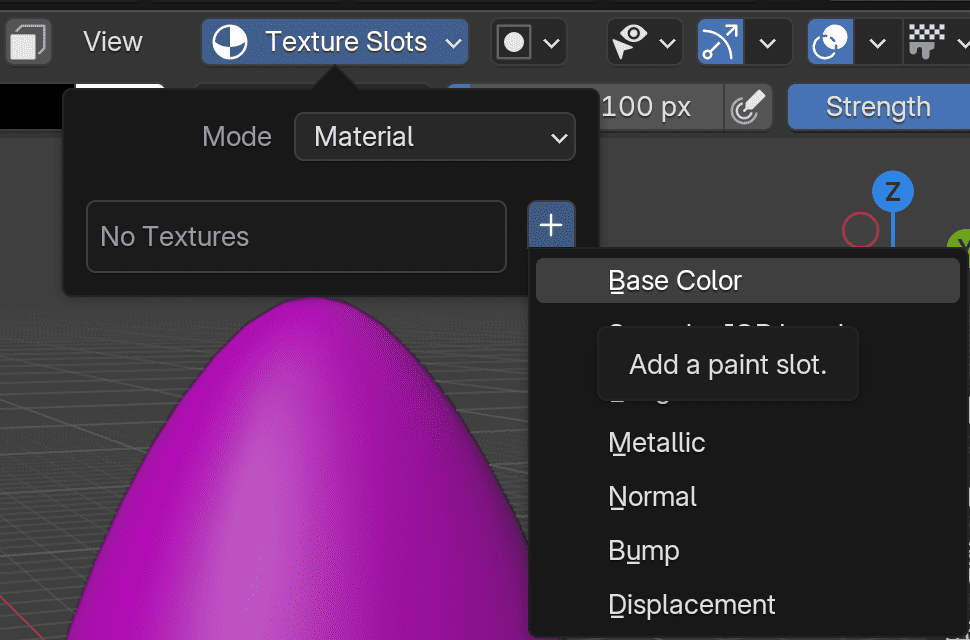Choose Metallic from the slot menu

pyautogui.click(x=747, y=443)
